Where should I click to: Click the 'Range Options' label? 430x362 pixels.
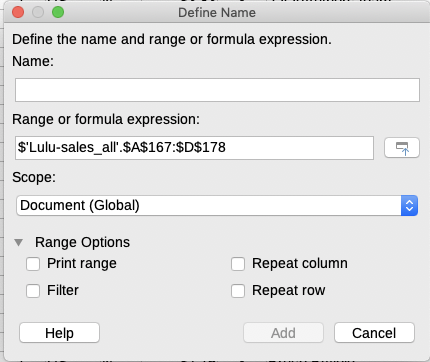(x=82, y=242)
